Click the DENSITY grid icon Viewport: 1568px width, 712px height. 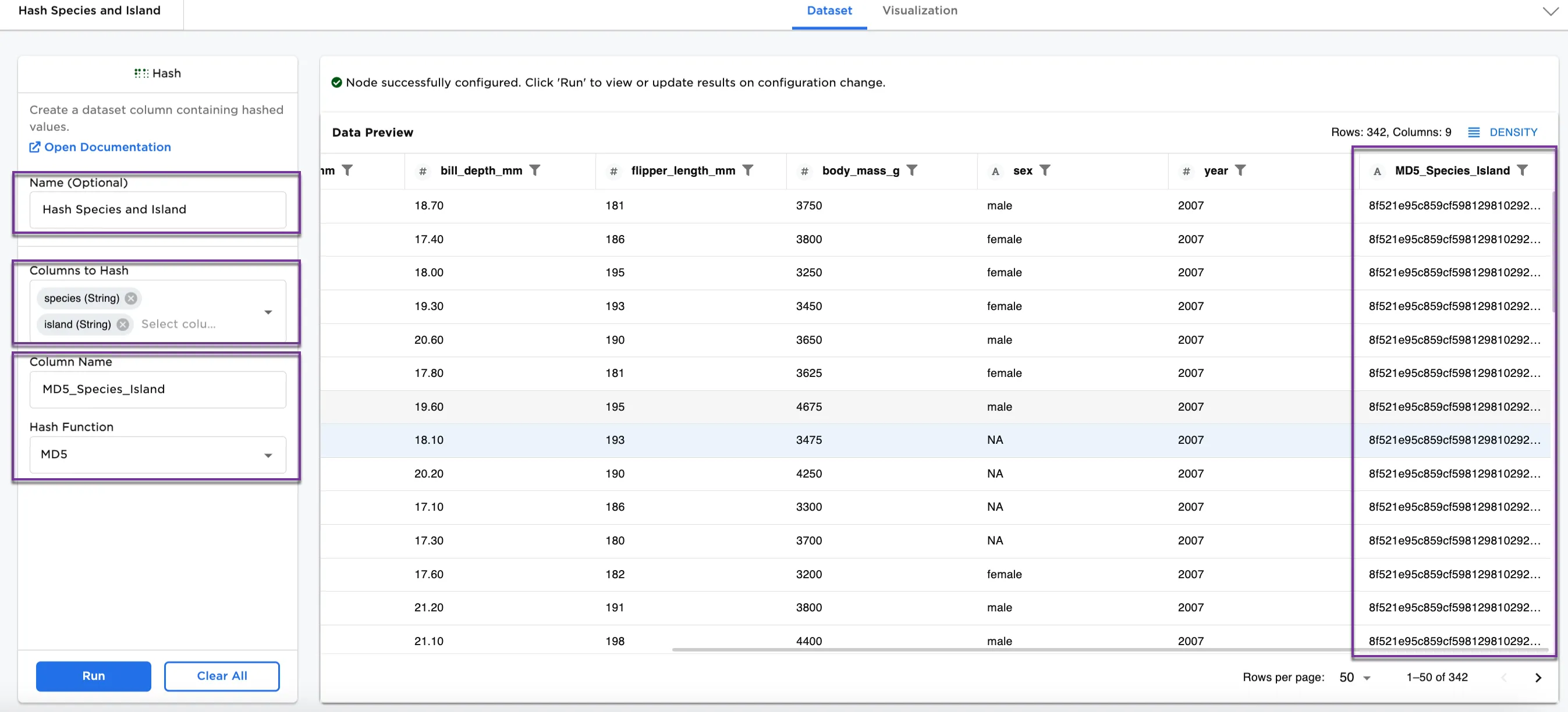pyautogui.click(x=1474, y=132)
